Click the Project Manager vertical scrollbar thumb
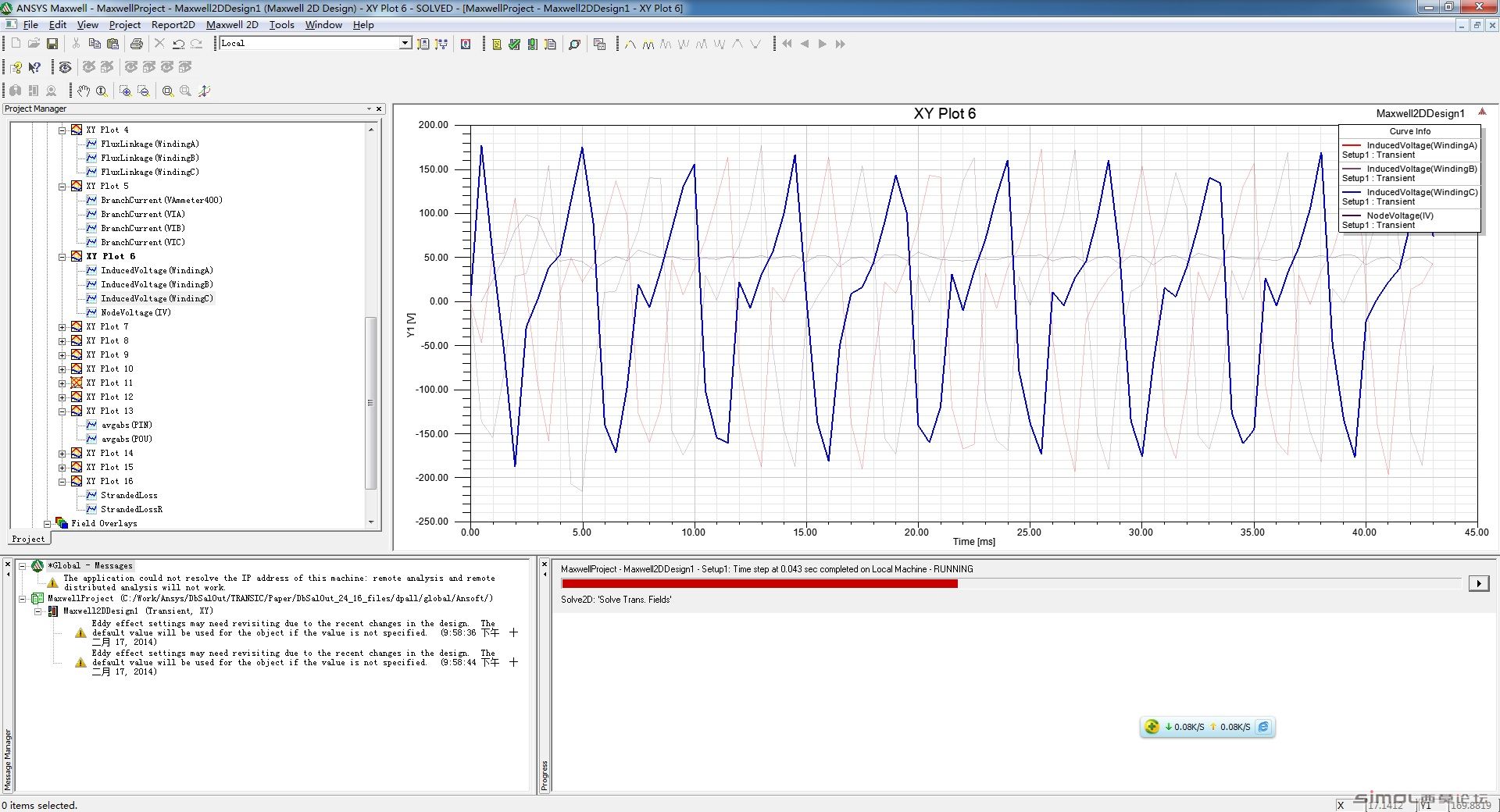1500x812 pixels. click(371, 402)
